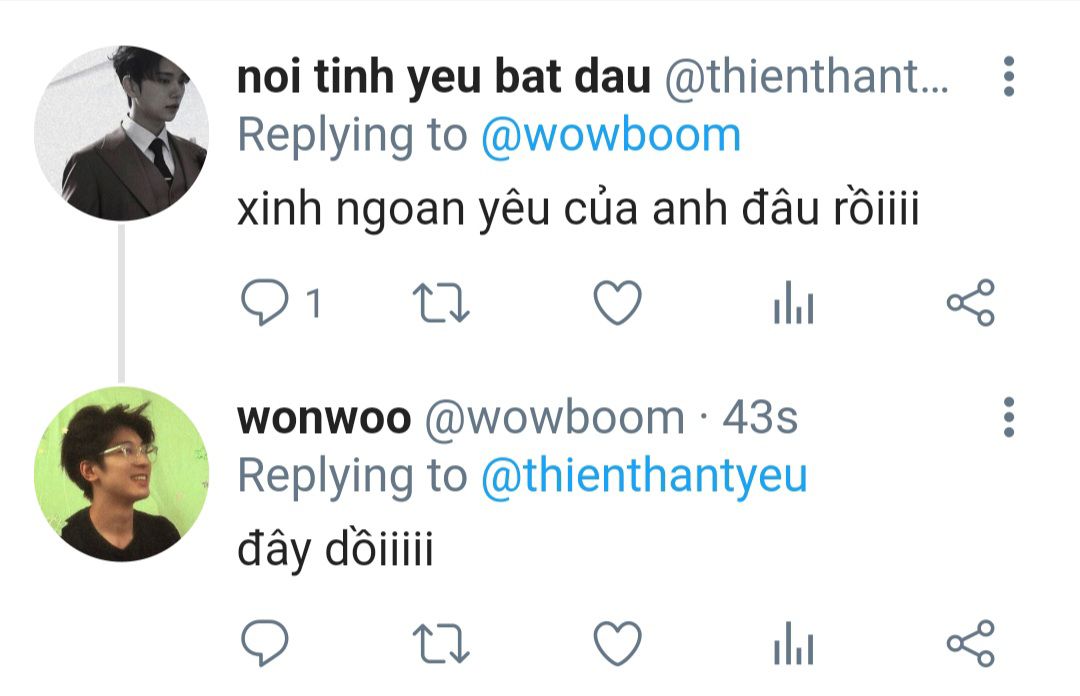Open display name 'noi tinh yeu bat dau'
1080x696 pixels.
tap(444, 76)
